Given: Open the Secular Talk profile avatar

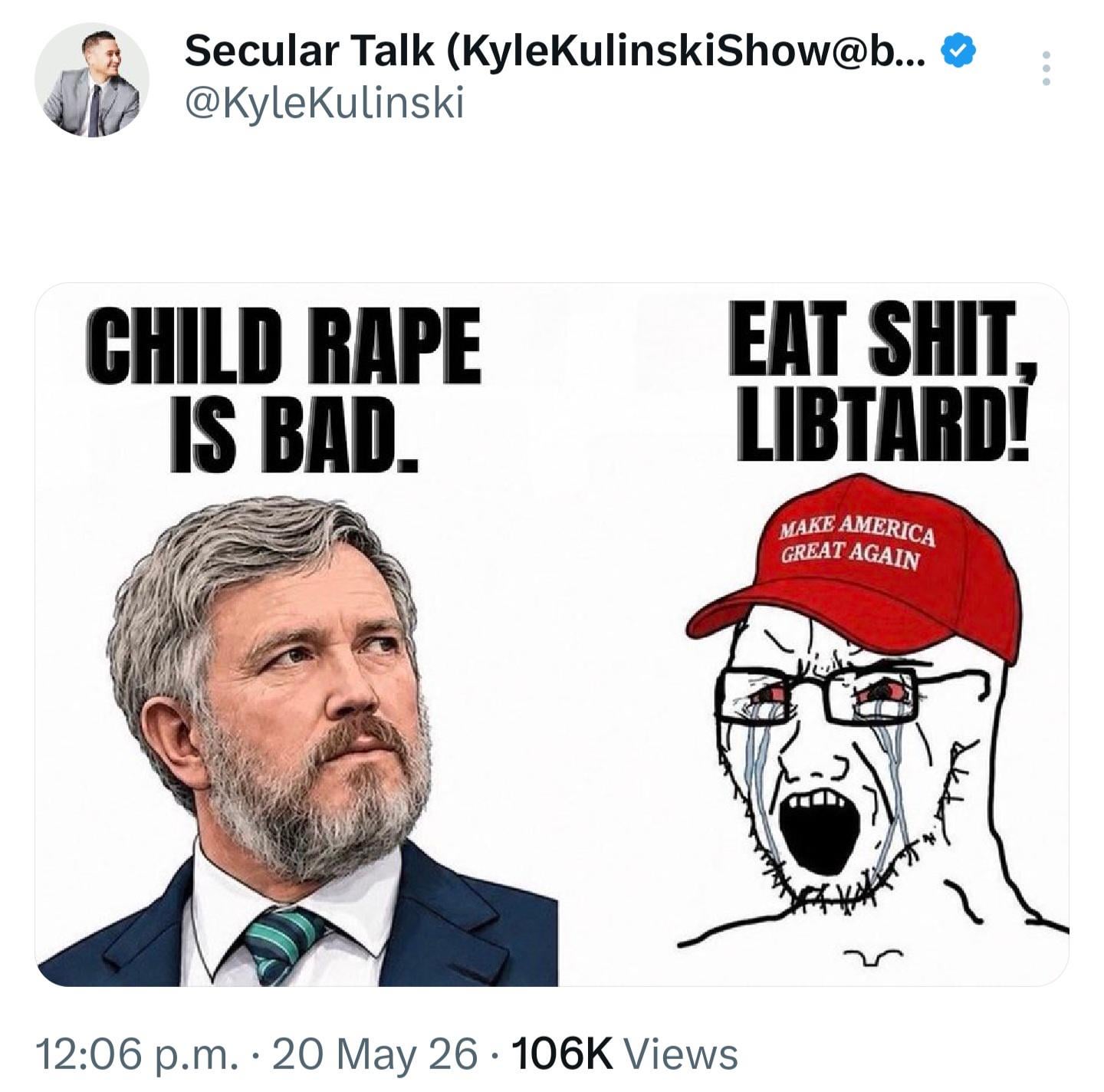Looking at the screenshot, I should [x=92, y=81].
